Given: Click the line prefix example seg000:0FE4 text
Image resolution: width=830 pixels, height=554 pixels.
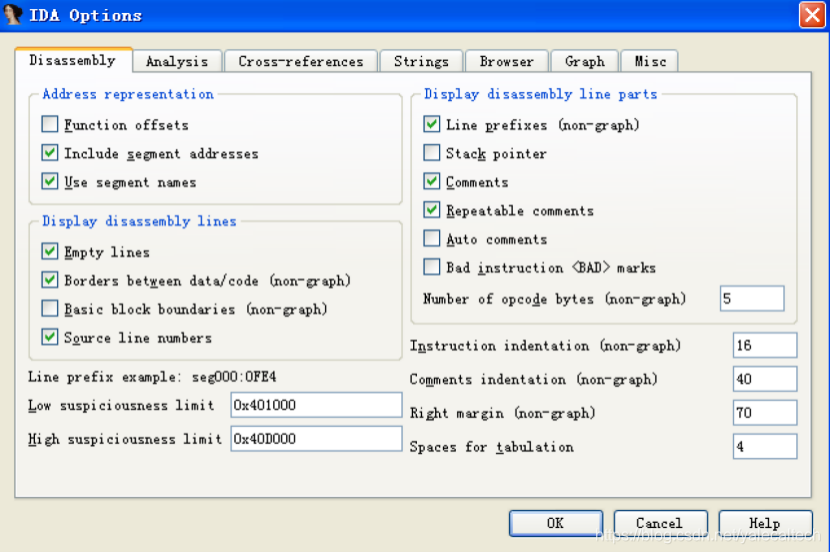Looking at the screenshot, I should [x=234, y=377].
